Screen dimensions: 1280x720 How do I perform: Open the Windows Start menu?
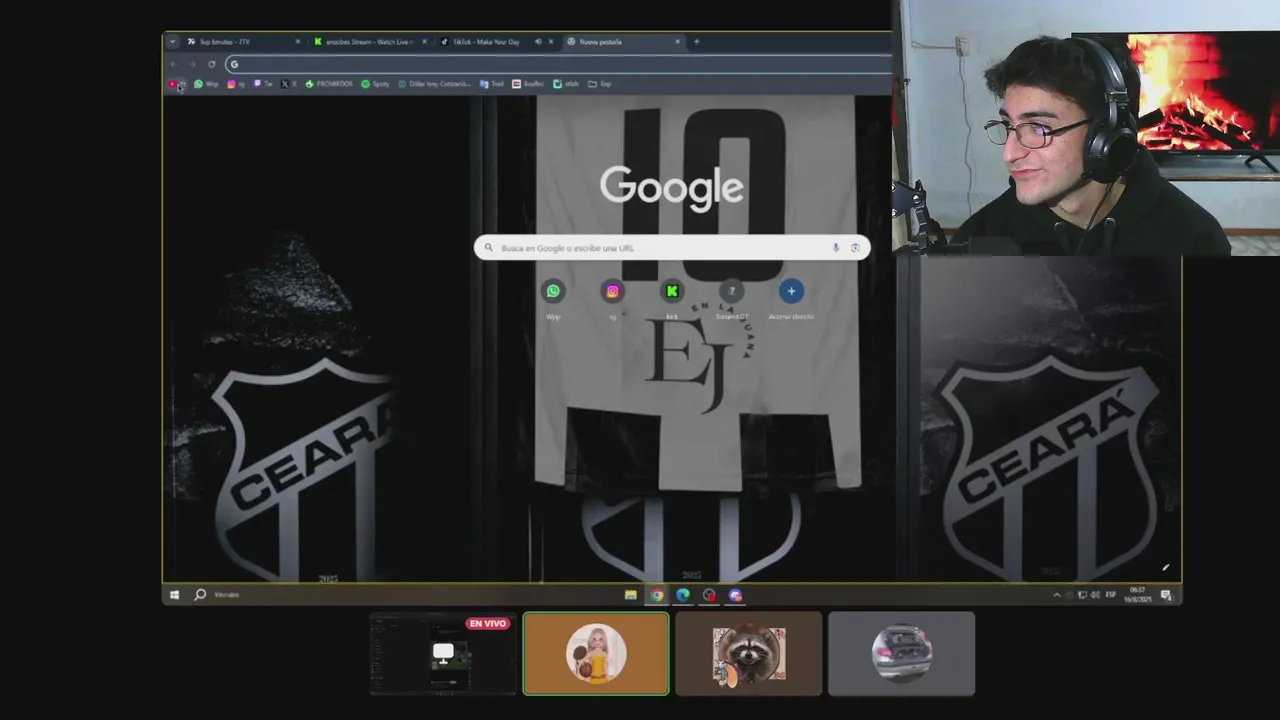(174, 595)
